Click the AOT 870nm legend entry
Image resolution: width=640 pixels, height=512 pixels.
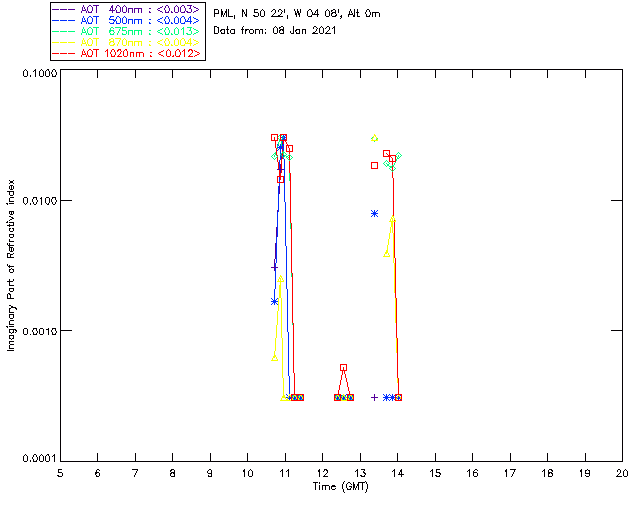(128, 42)
